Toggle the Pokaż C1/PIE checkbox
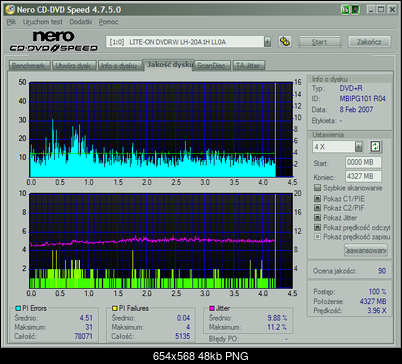 tap(317, 198)
